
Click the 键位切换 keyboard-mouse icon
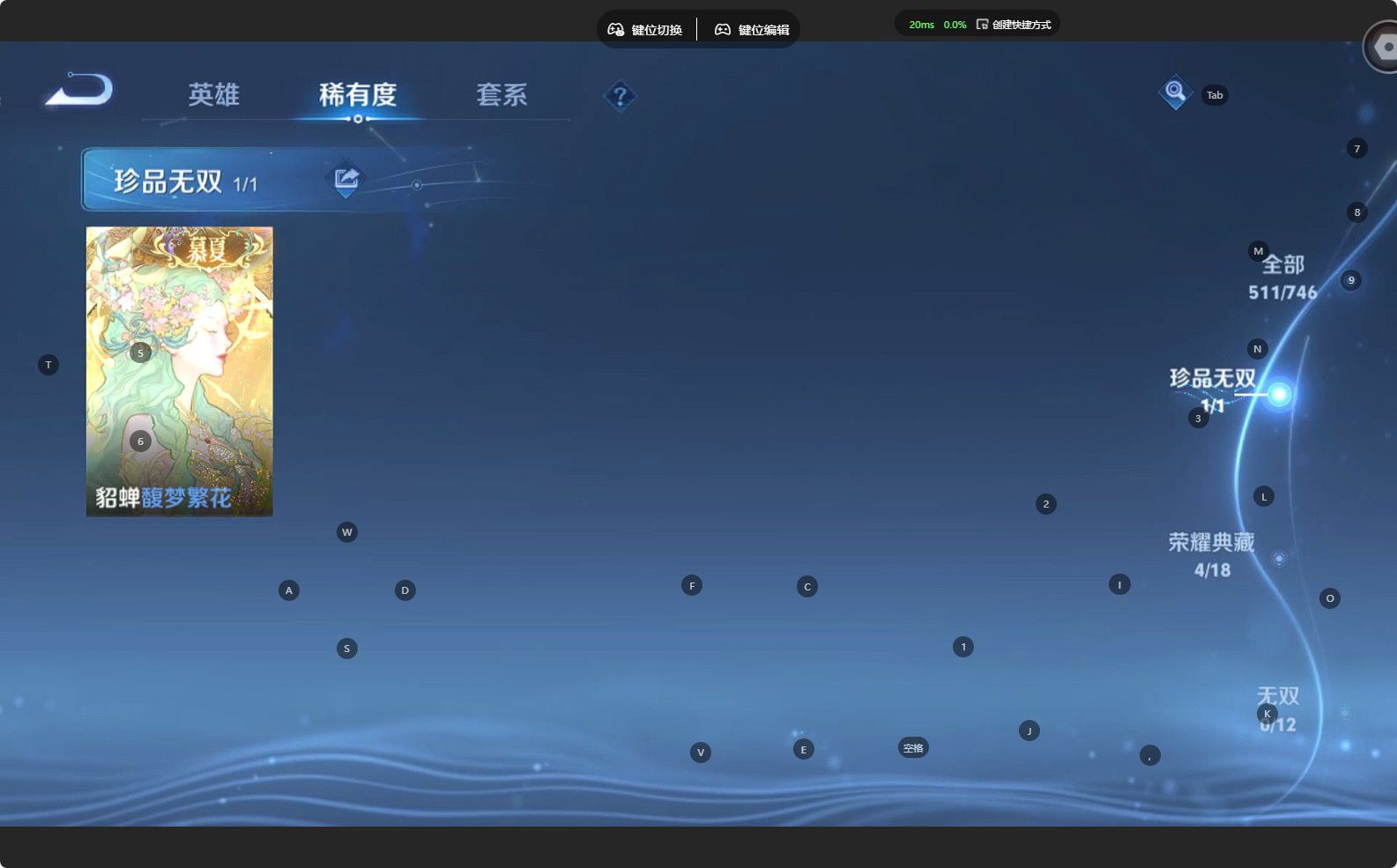click(616, 29)
